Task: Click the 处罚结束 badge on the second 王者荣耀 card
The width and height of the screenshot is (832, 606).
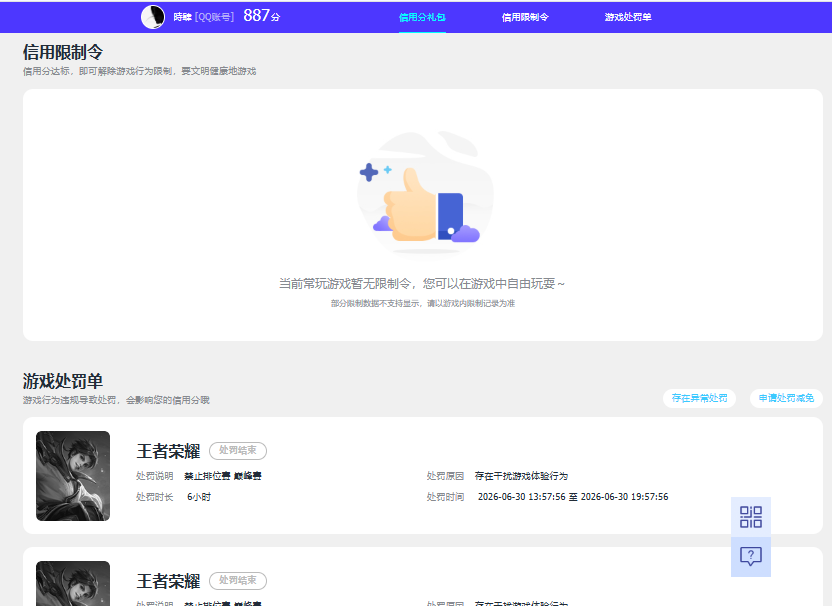Action: pyautogui.click(x=238, y=581)
